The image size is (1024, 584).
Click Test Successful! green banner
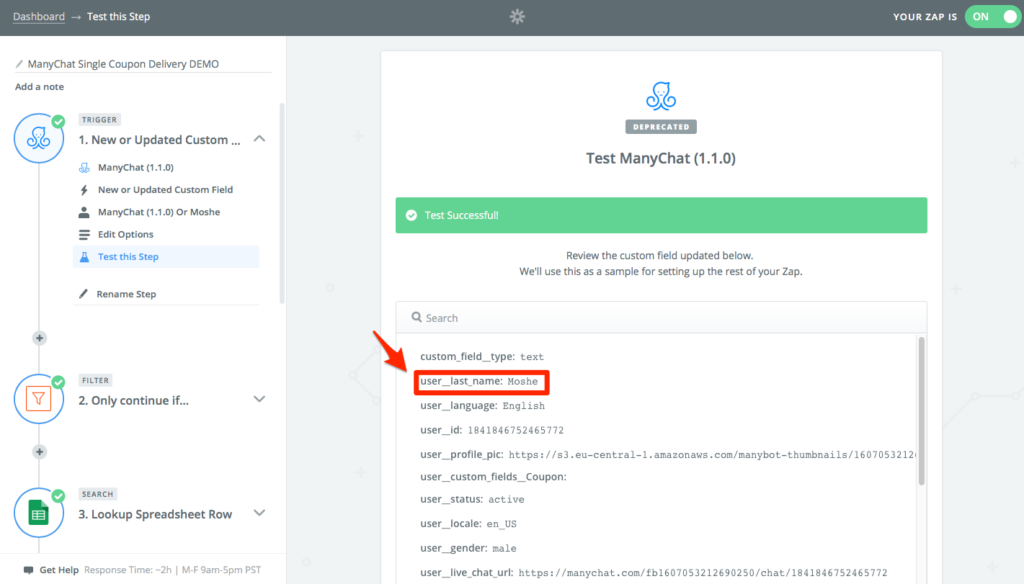click(x=661, y=215)
